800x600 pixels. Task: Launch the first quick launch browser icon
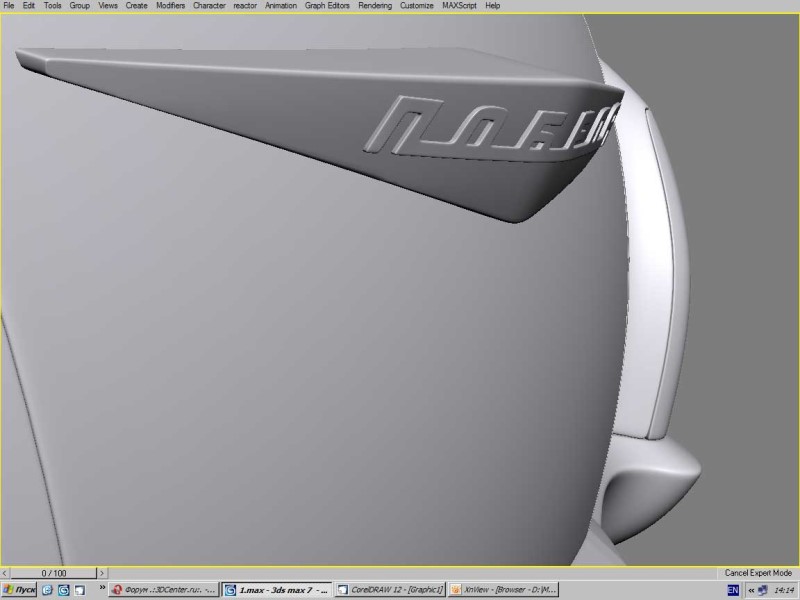point(47,590)
